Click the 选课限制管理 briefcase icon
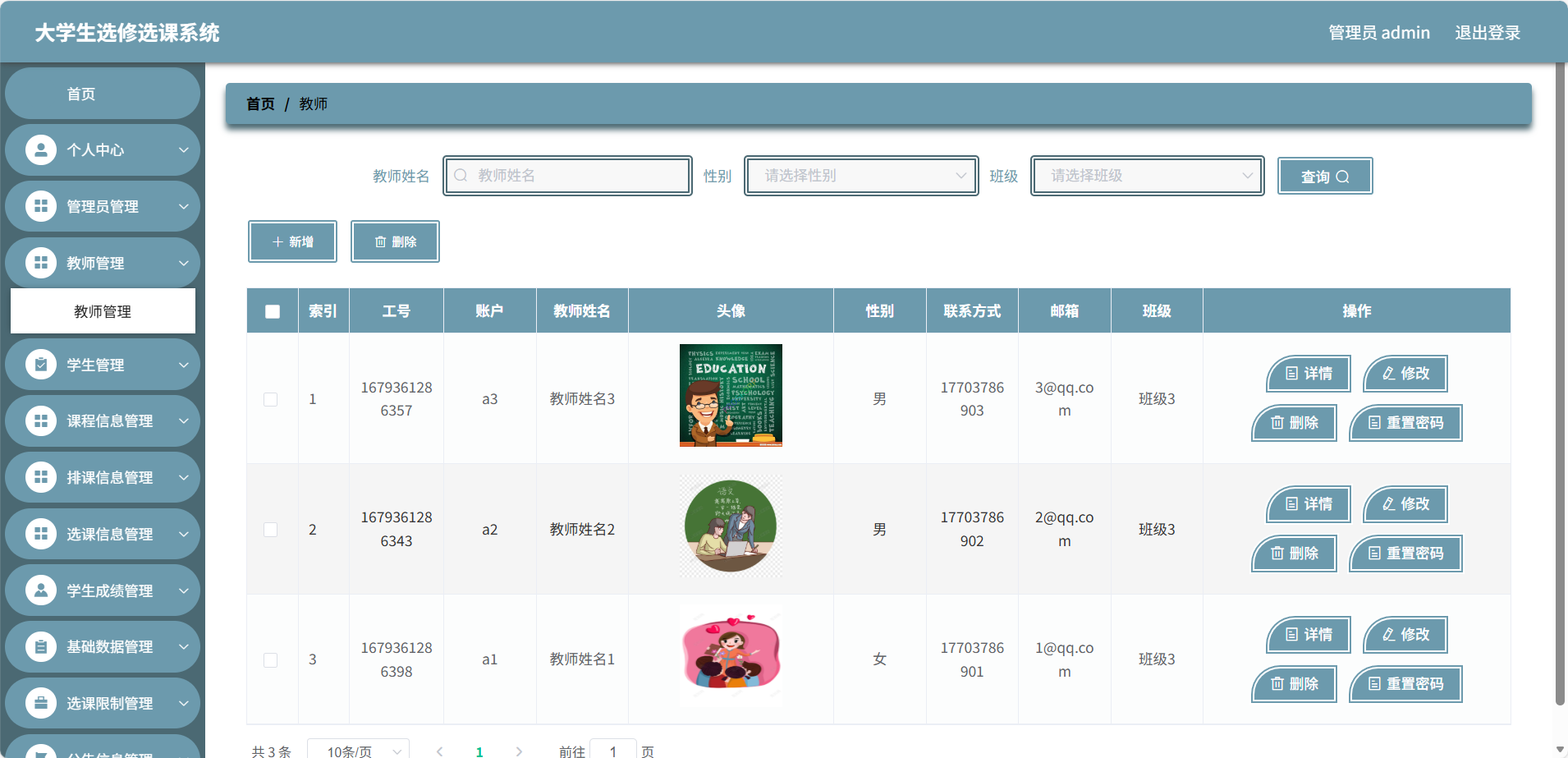 coord(41,703)
